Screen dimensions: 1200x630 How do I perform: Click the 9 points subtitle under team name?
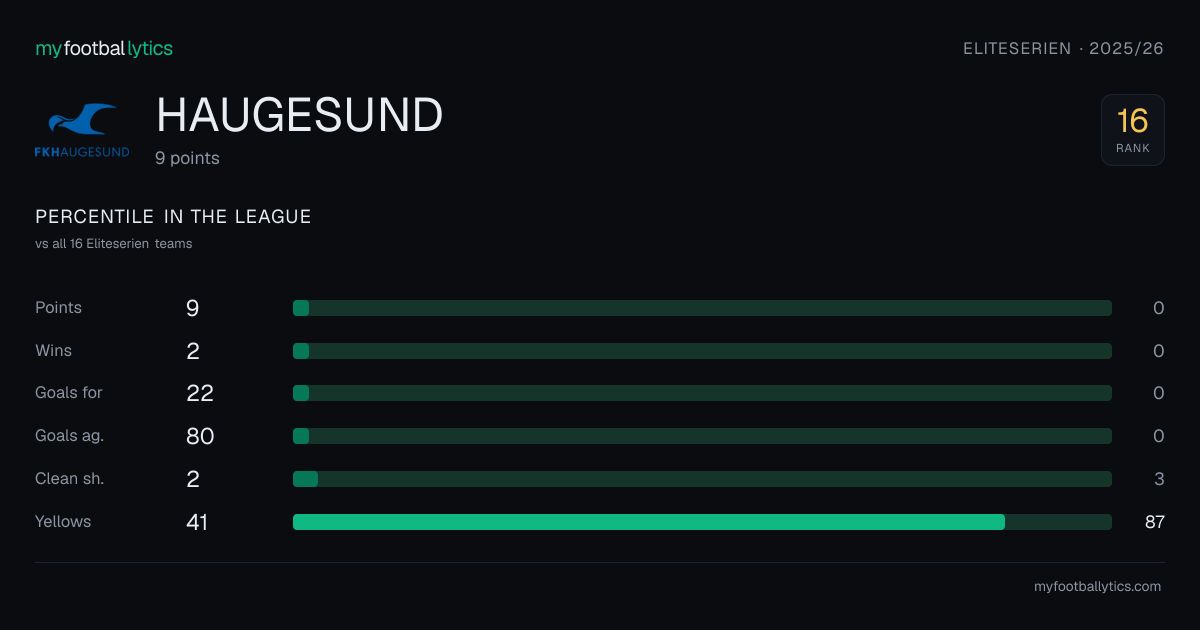tap(187, 158)
